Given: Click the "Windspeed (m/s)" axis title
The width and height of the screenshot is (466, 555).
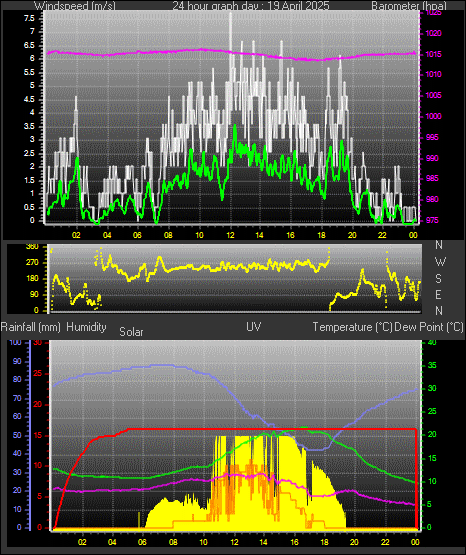Looking at the screenshot, I should (75, 6).
